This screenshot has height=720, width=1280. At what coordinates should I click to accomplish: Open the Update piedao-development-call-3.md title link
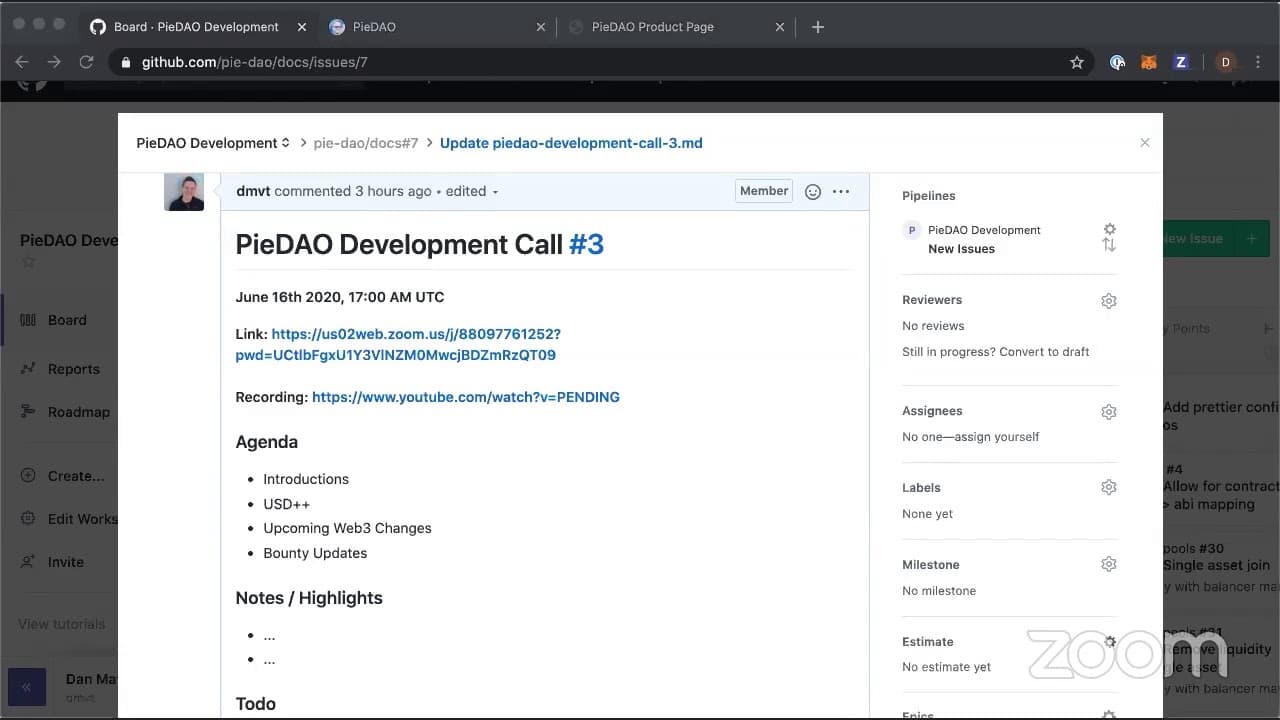coord(571,143)
